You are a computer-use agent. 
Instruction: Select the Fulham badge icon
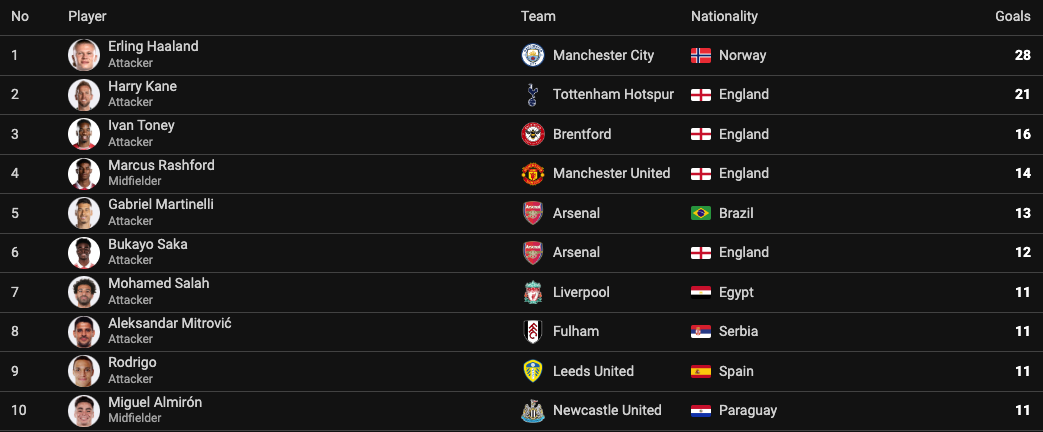tap(532, 331)
